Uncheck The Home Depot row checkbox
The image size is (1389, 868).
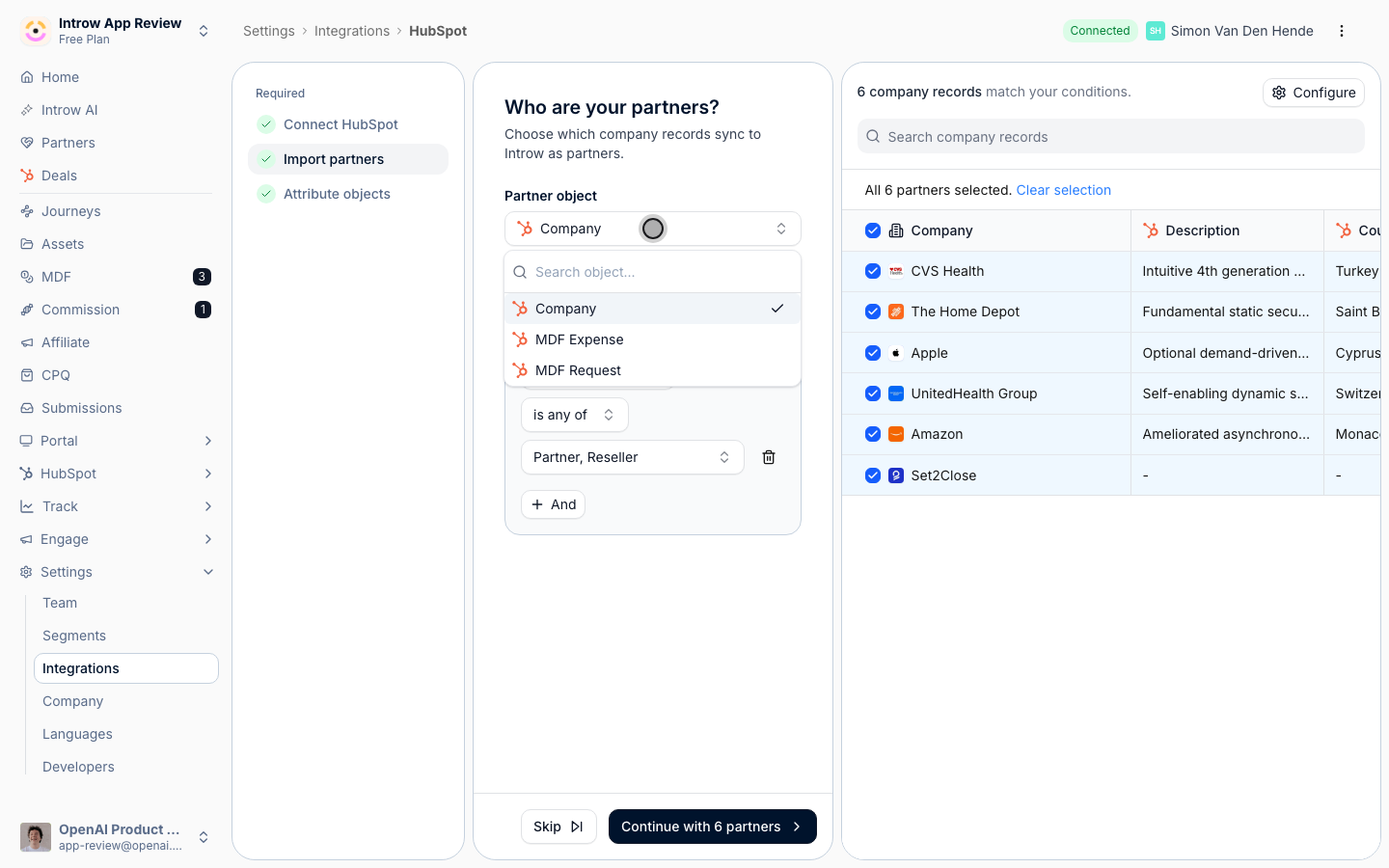point(873,312)
